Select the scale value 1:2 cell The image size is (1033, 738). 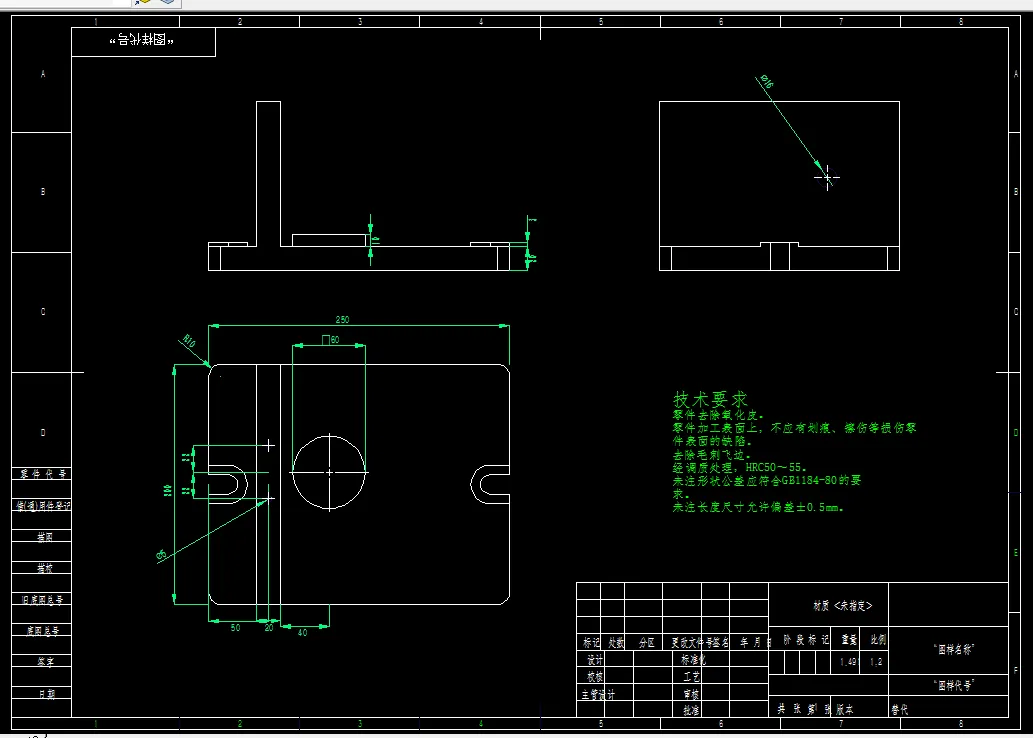[x=876, y=662]
